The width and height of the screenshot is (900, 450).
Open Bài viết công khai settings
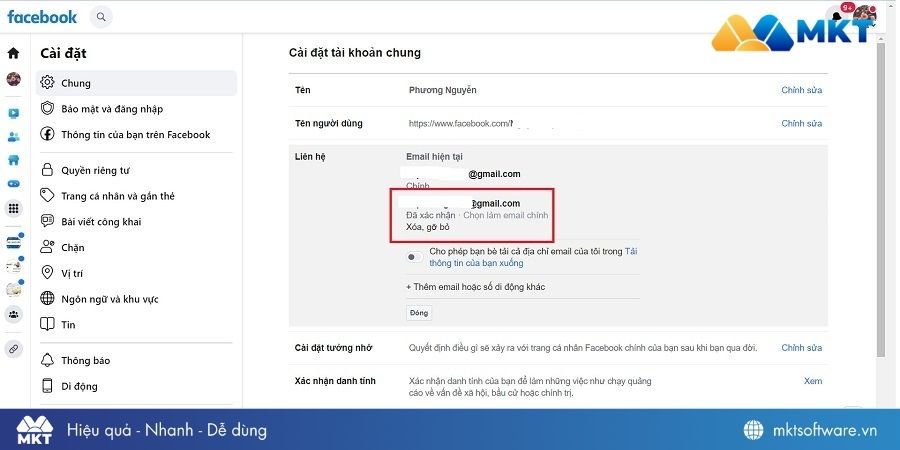coord(136,222)
